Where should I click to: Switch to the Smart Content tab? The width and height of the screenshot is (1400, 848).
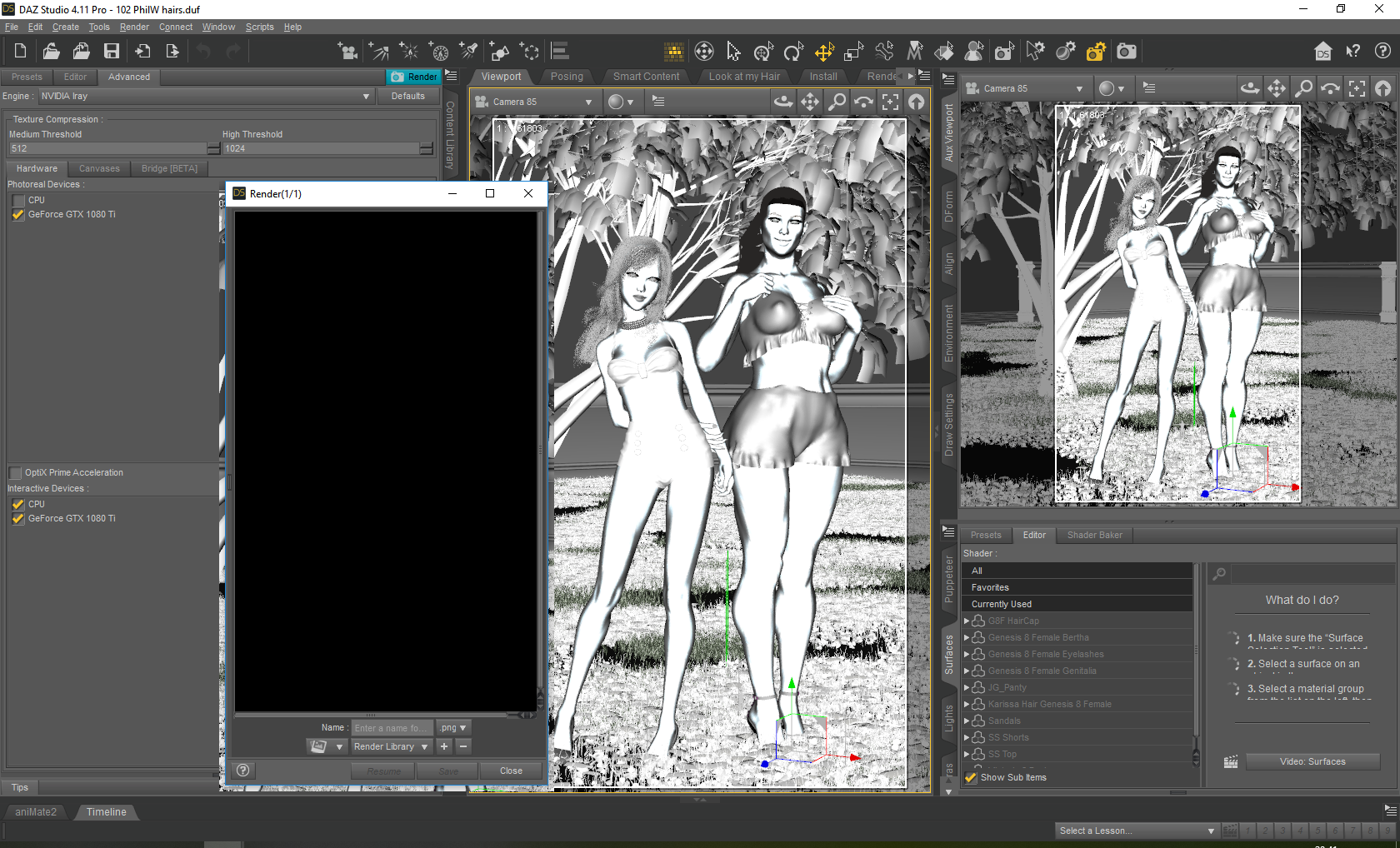[x=646, y=77]
